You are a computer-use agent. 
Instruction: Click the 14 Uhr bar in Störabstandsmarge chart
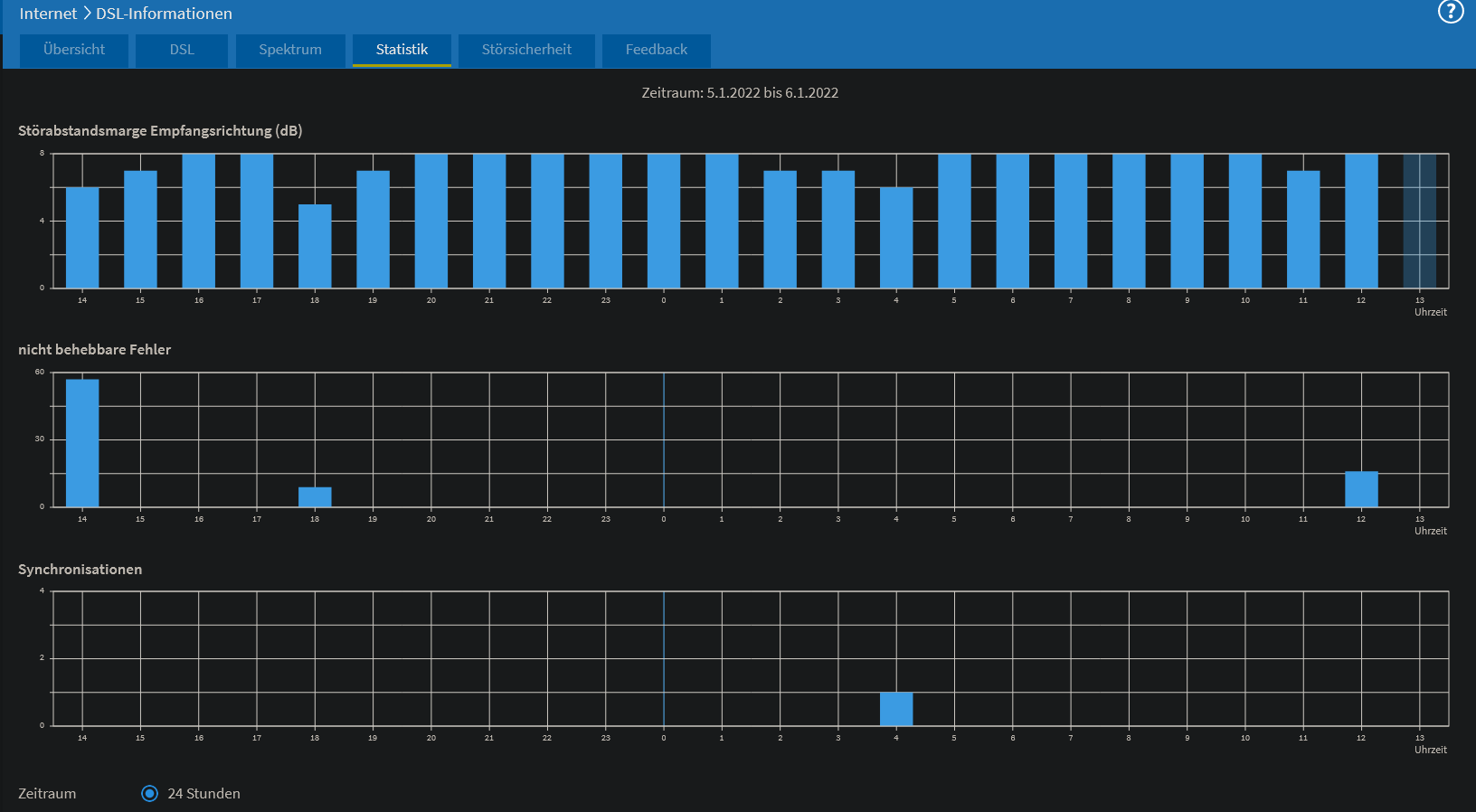pos(82,238)
